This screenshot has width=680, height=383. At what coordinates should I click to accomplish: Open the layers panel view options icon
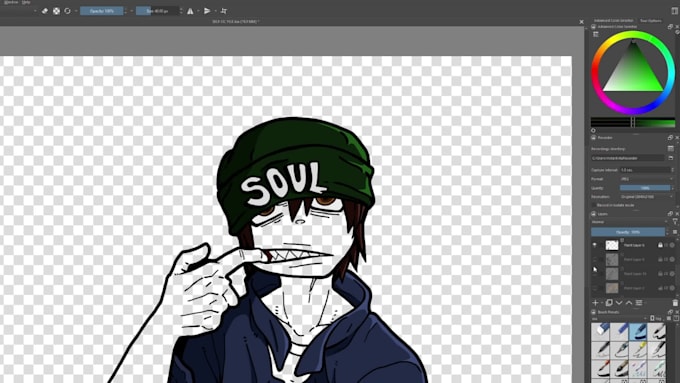point(675,232)
